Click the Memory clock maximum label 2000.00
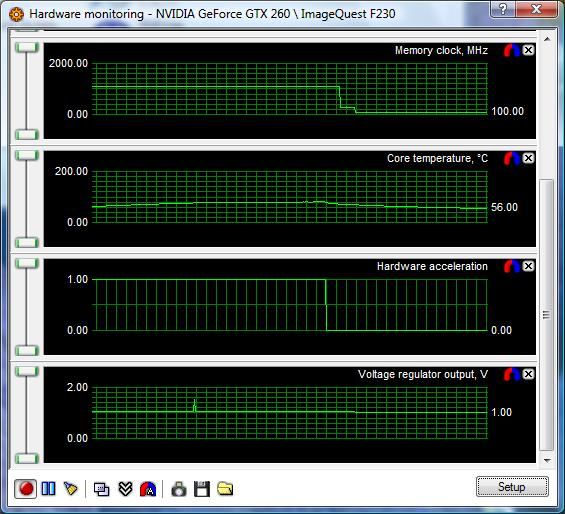The image size is (565, 514). coord(68,63)
